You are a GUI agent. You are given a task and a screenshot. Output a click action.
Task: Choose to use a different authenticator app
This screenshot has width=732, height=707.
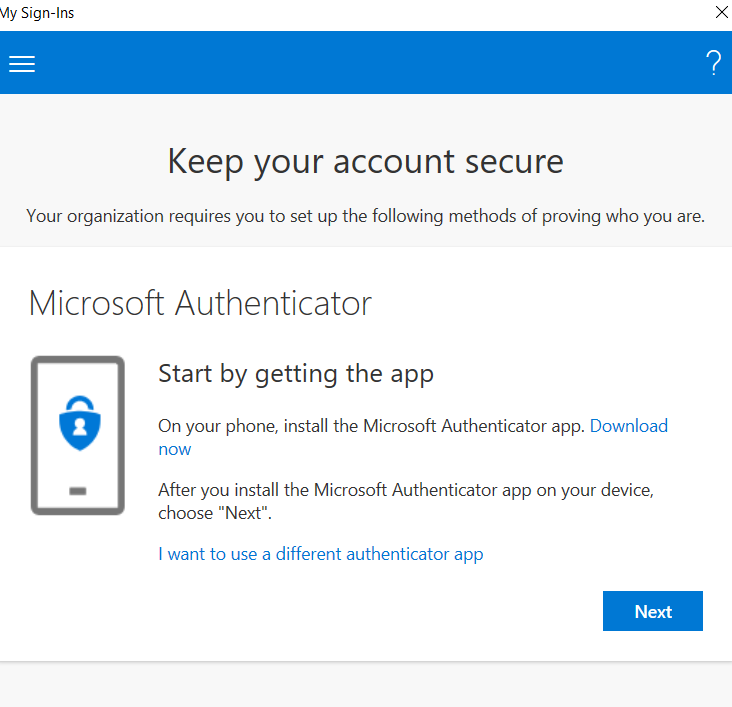point(320,554)
